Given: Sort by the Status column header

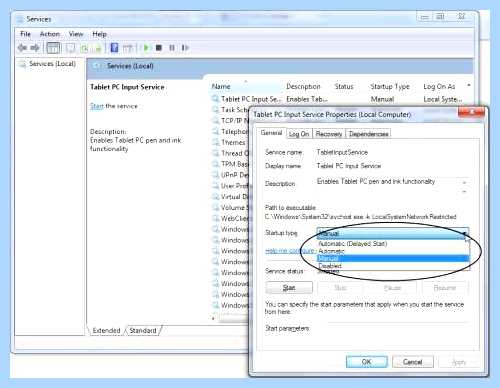Looking at the screenshot, I should pos(344,86).
